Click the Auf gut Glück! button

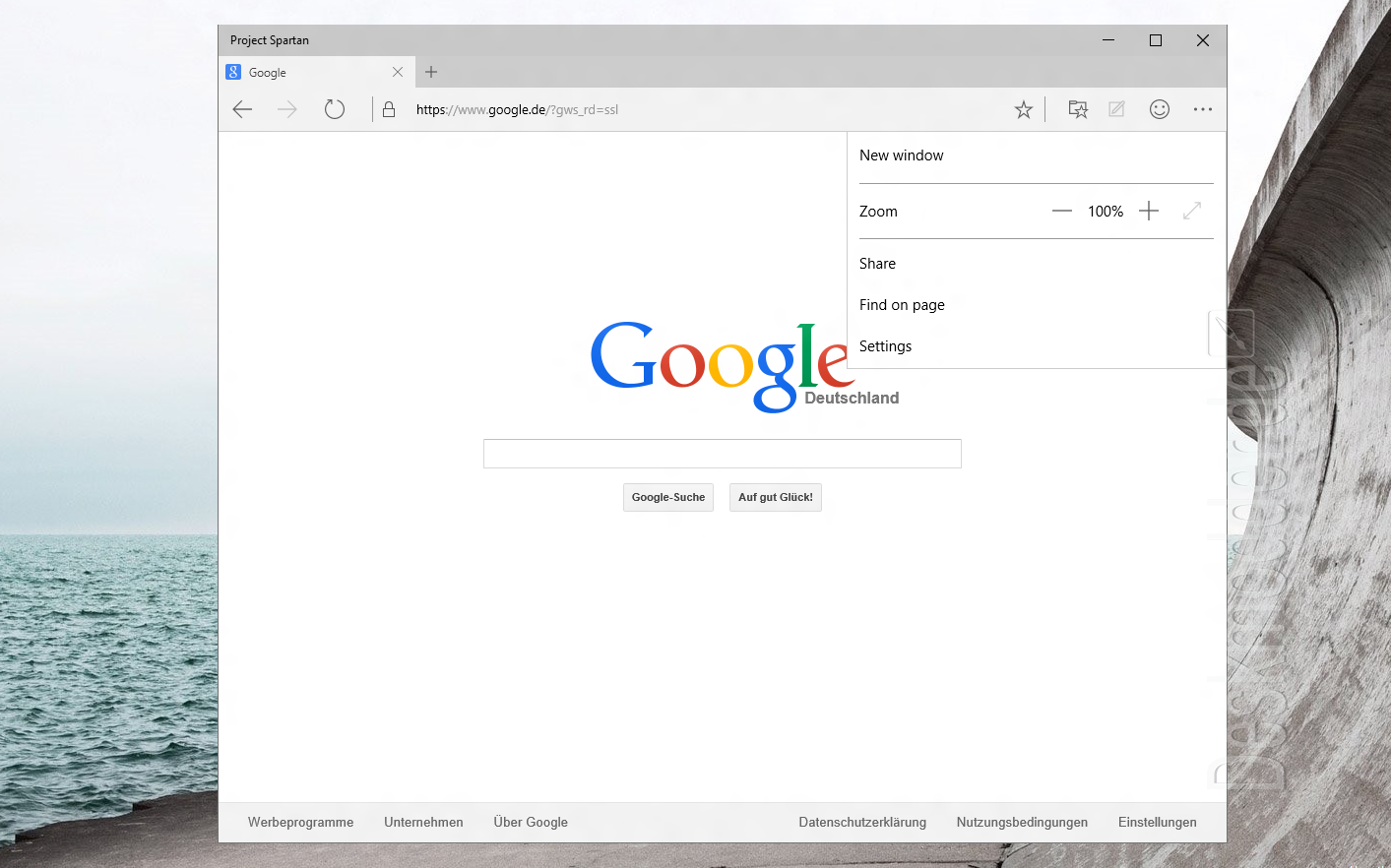click(x=776, y=498)
